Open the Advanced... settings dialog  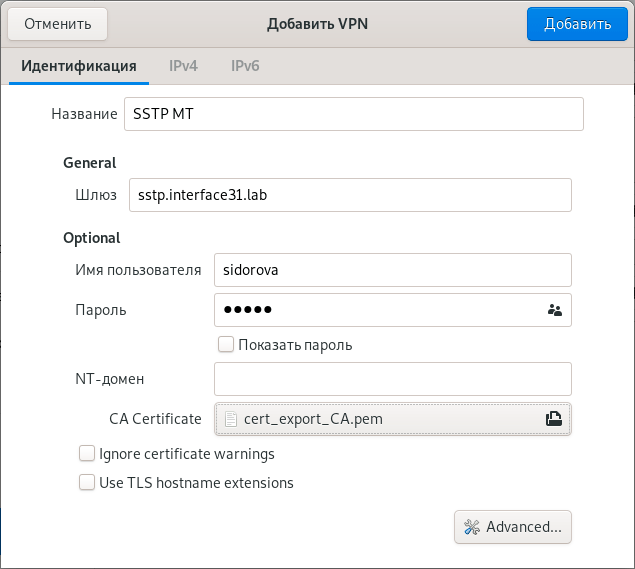click(513, 526)
